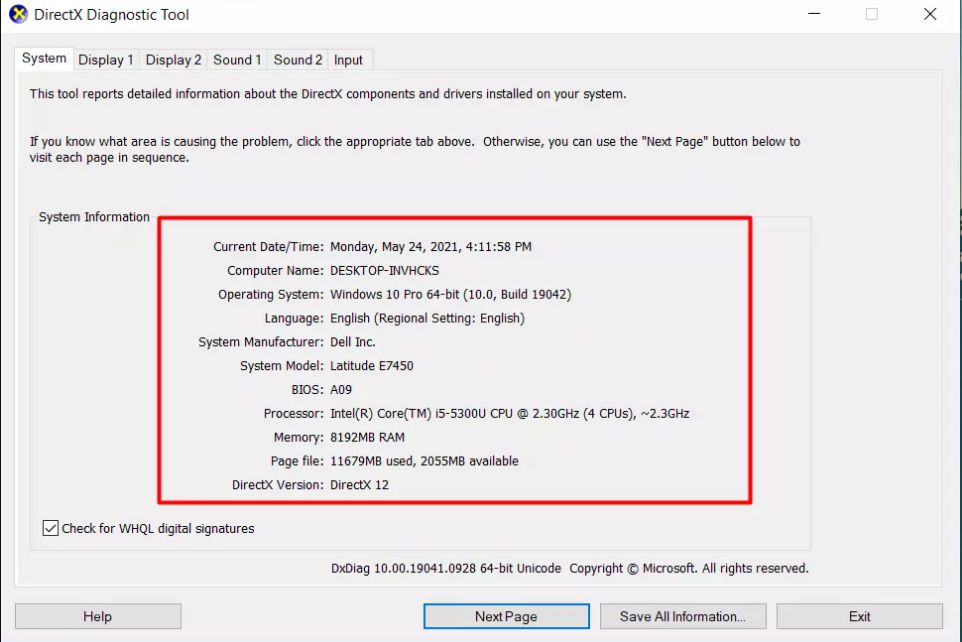Screen dimensions: 962x642
Task: Click memory value '8192MB RAM'
Action: (367, 438)
